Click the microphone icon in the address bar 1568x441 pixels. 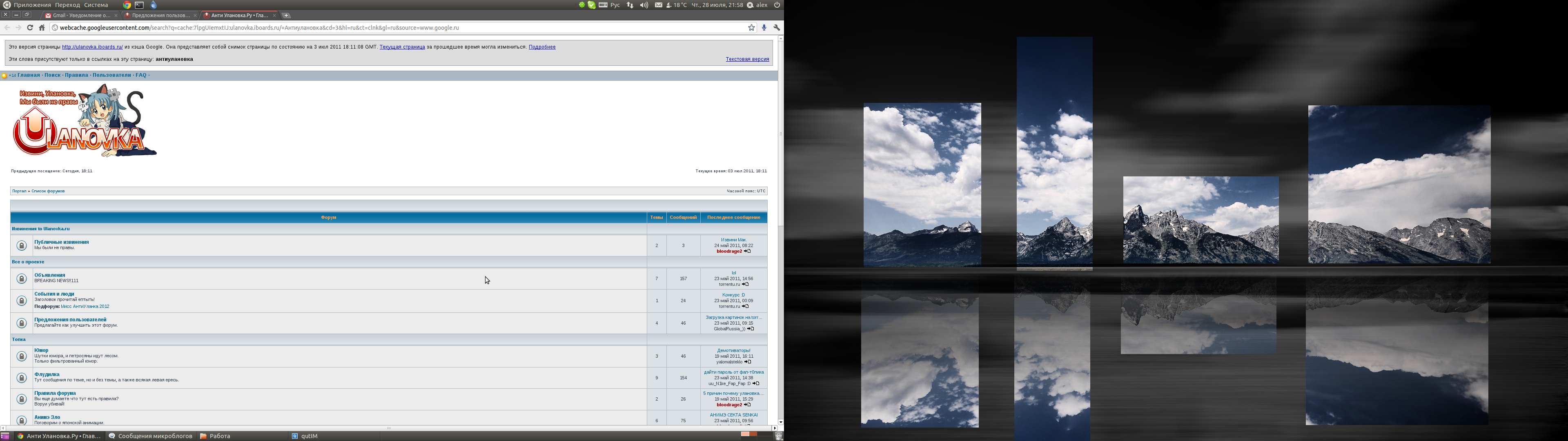[764, 27]
